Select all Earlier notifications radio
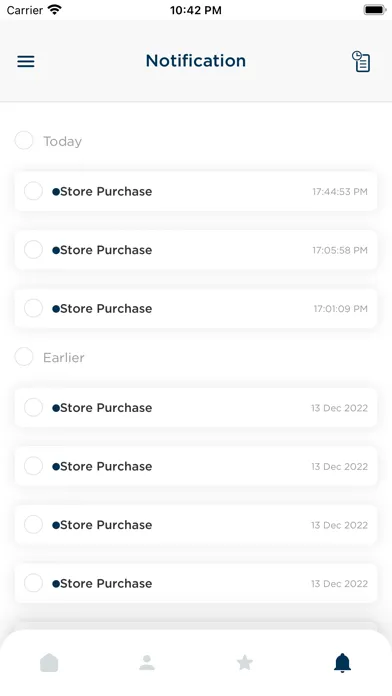Image resolution: width=392 pixels, height=696 pixels. [24, 357]
